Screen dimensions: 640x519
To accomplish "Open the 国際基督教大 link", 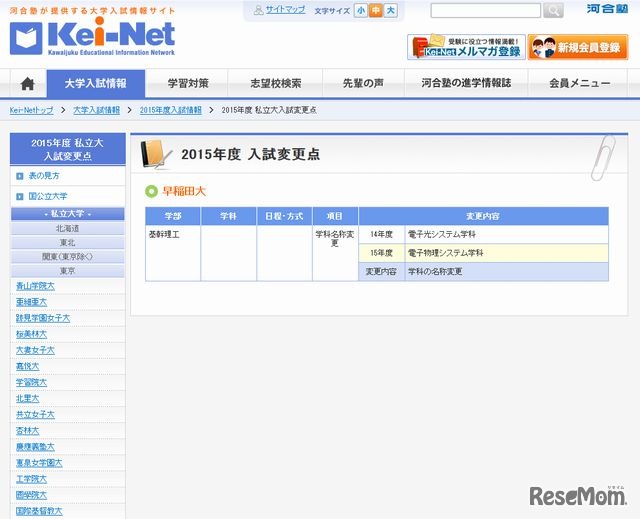I will [x=39, y=511].
